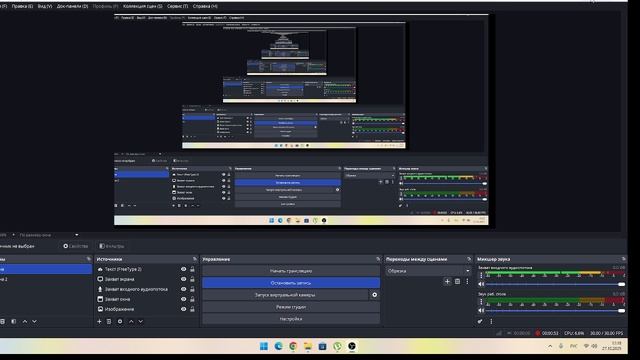Viewport: 640px width, 360px height.
Task: Select Захват входного аудиопотока in Sources list
Action: tap(136, 289)
